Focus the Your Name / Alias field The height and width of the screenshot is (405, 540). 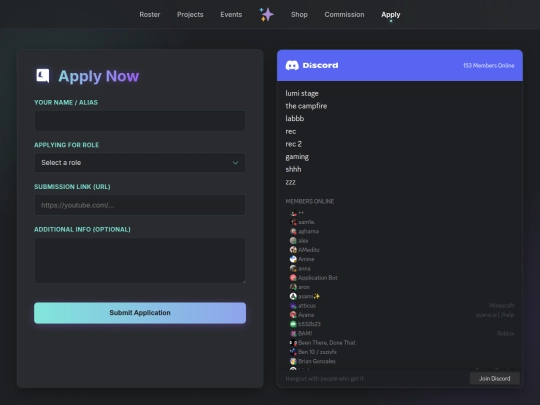pyautogui.click(x=140, y=121)
